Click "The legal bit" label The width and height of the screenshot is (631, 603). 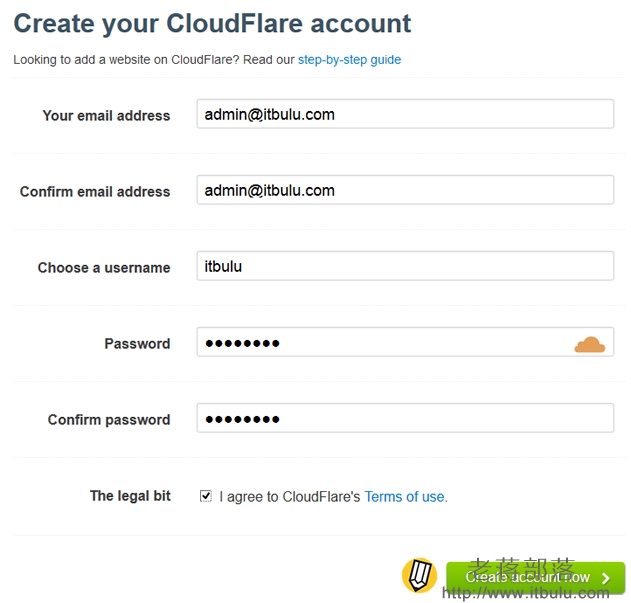[x=130, y=495]
